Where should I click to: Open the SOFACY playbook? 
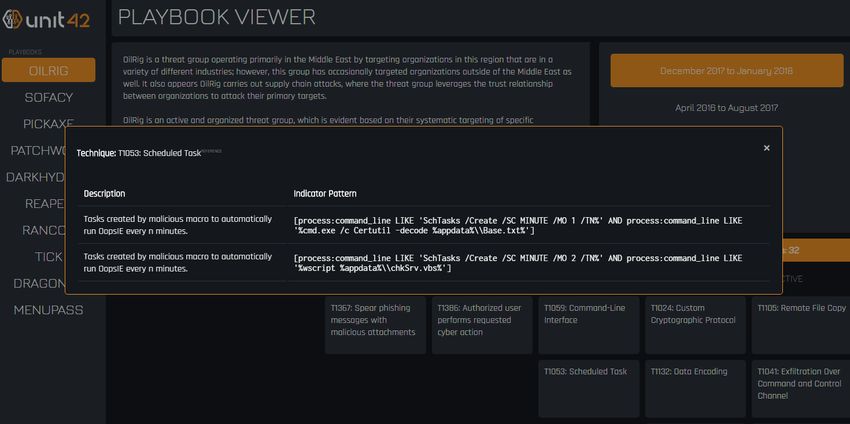pyautogui.click(x=48, y=98)
